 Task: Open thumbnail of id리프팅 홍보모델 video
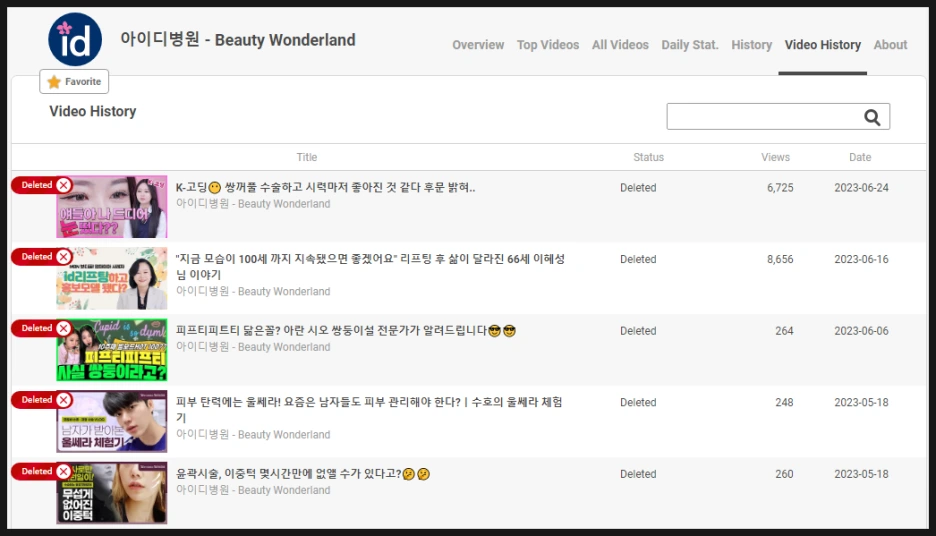(112, 278)
